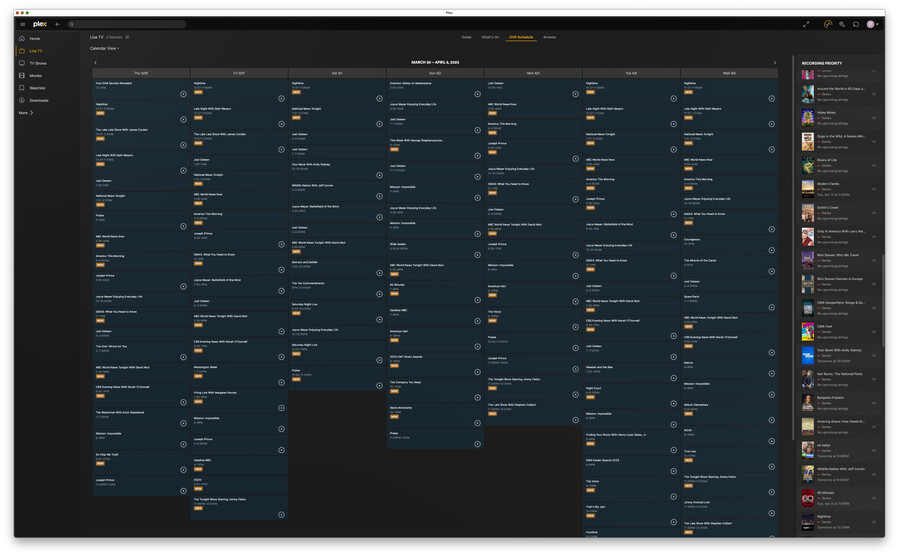
Task: Edit Live TV sources using the pencil icon
Action: point(127,37)
